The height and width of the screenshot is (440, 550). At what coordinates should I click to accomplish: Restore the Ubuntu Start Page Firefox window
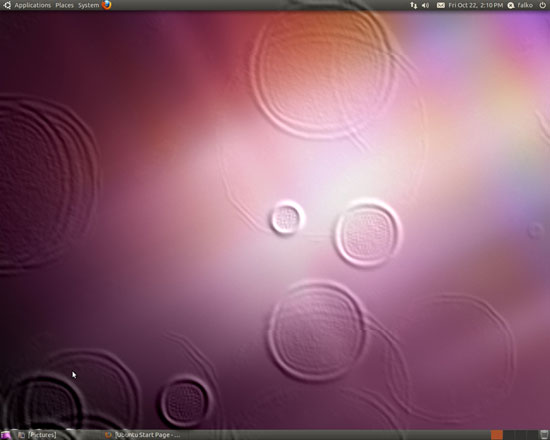pyautogui.click(x=143, y=435)
